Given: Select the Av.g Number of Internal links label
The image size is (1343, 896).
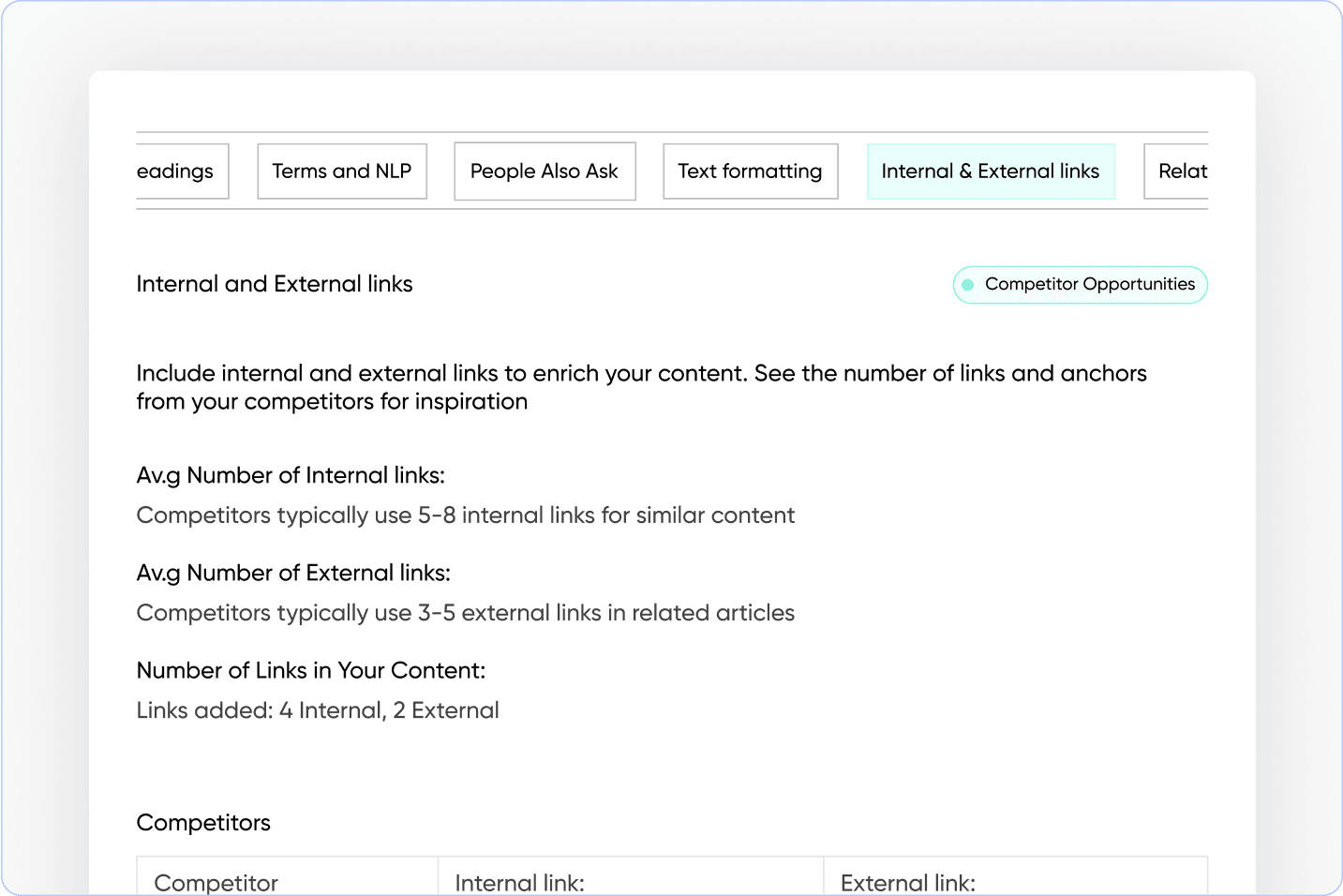Looking at the screenshot, I should point(291,475).
